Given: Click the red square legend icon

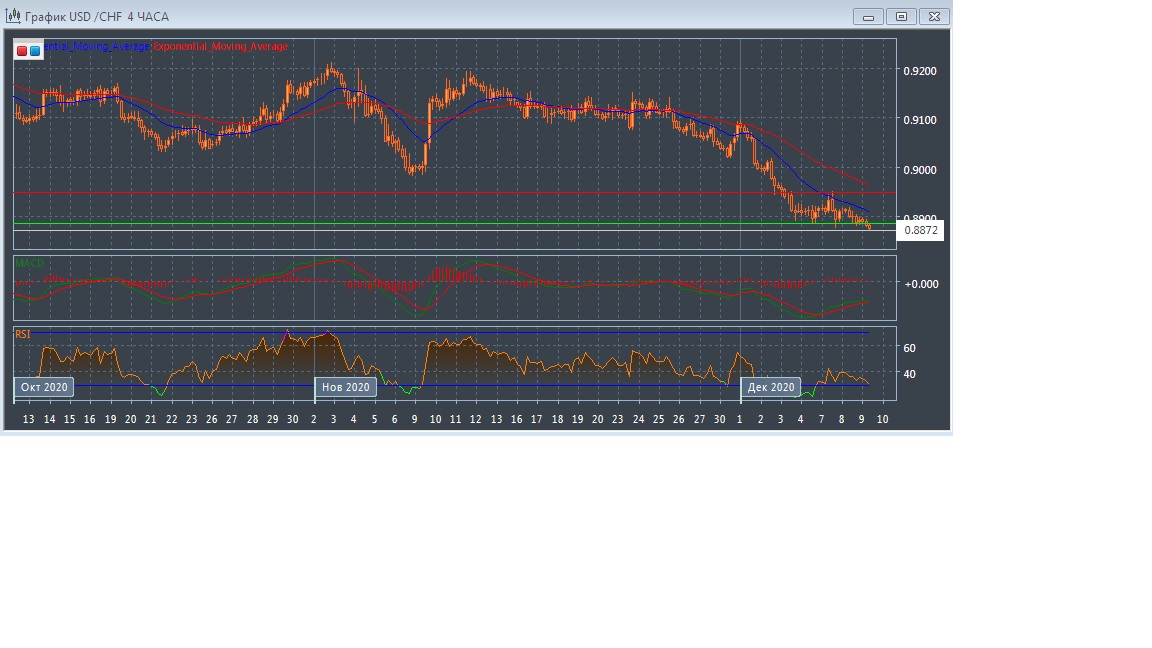Looking at the screenshot, I should 22,50.
